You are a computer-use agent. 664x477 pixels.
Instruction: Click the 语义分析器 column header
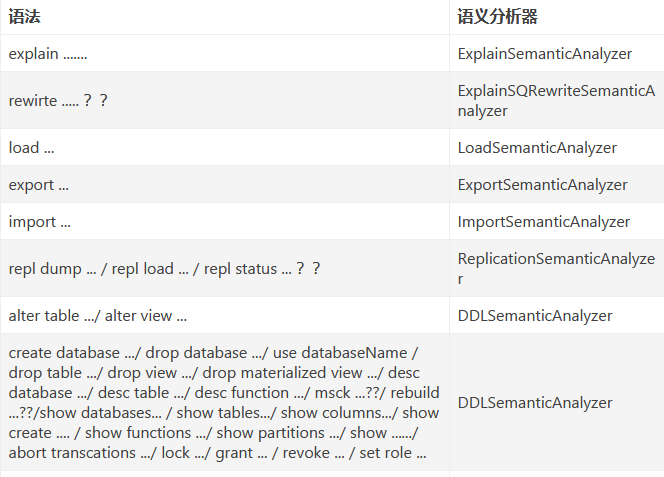pyautogui.click(x=498, y=17)
